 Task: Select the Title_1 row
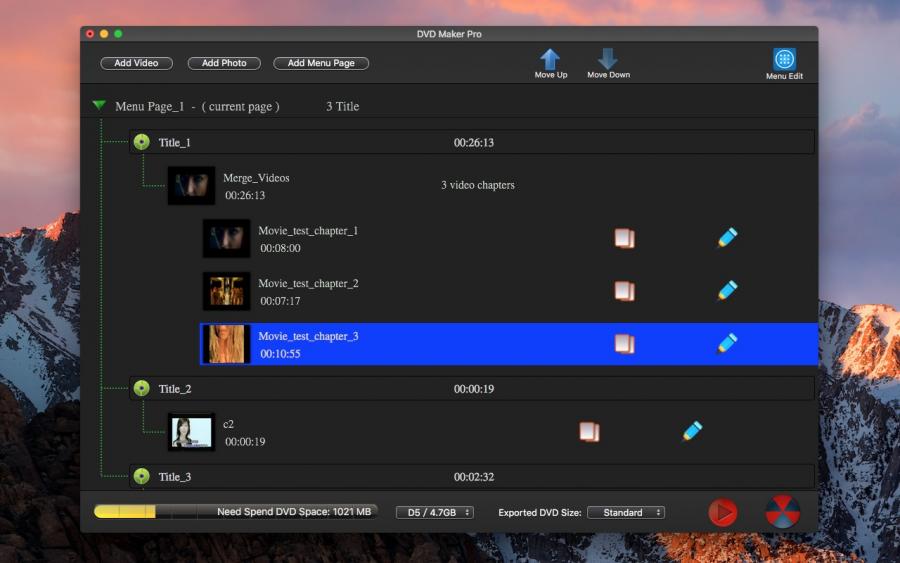tap(472, 142)
